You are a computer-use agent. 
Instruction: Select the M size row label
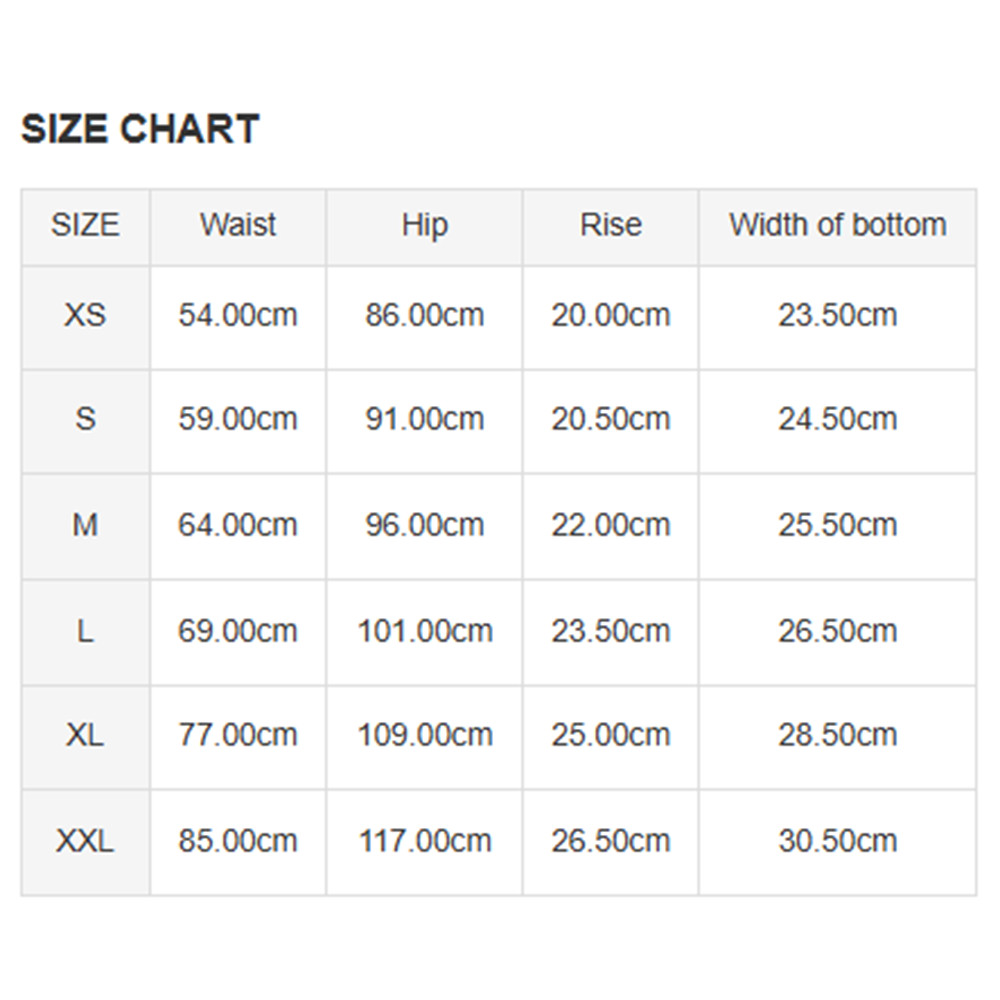point(85,525)
